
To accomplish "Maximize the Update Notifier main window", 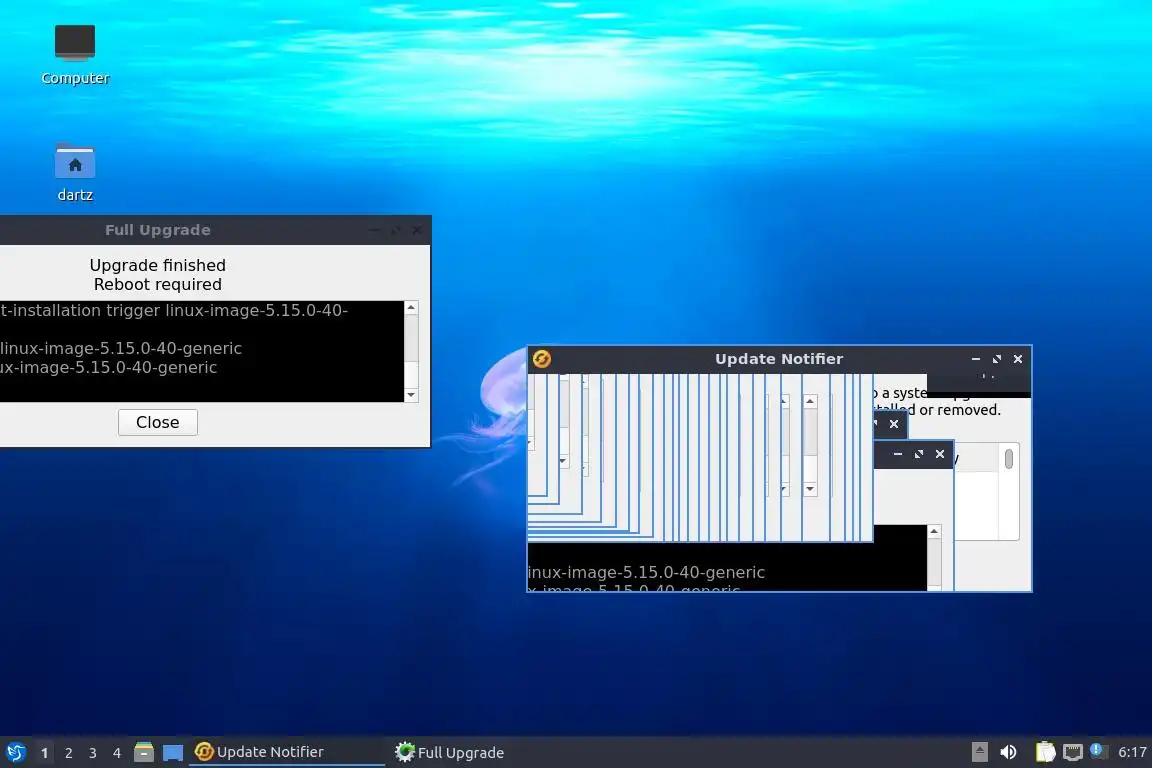I will coord(997,359).
